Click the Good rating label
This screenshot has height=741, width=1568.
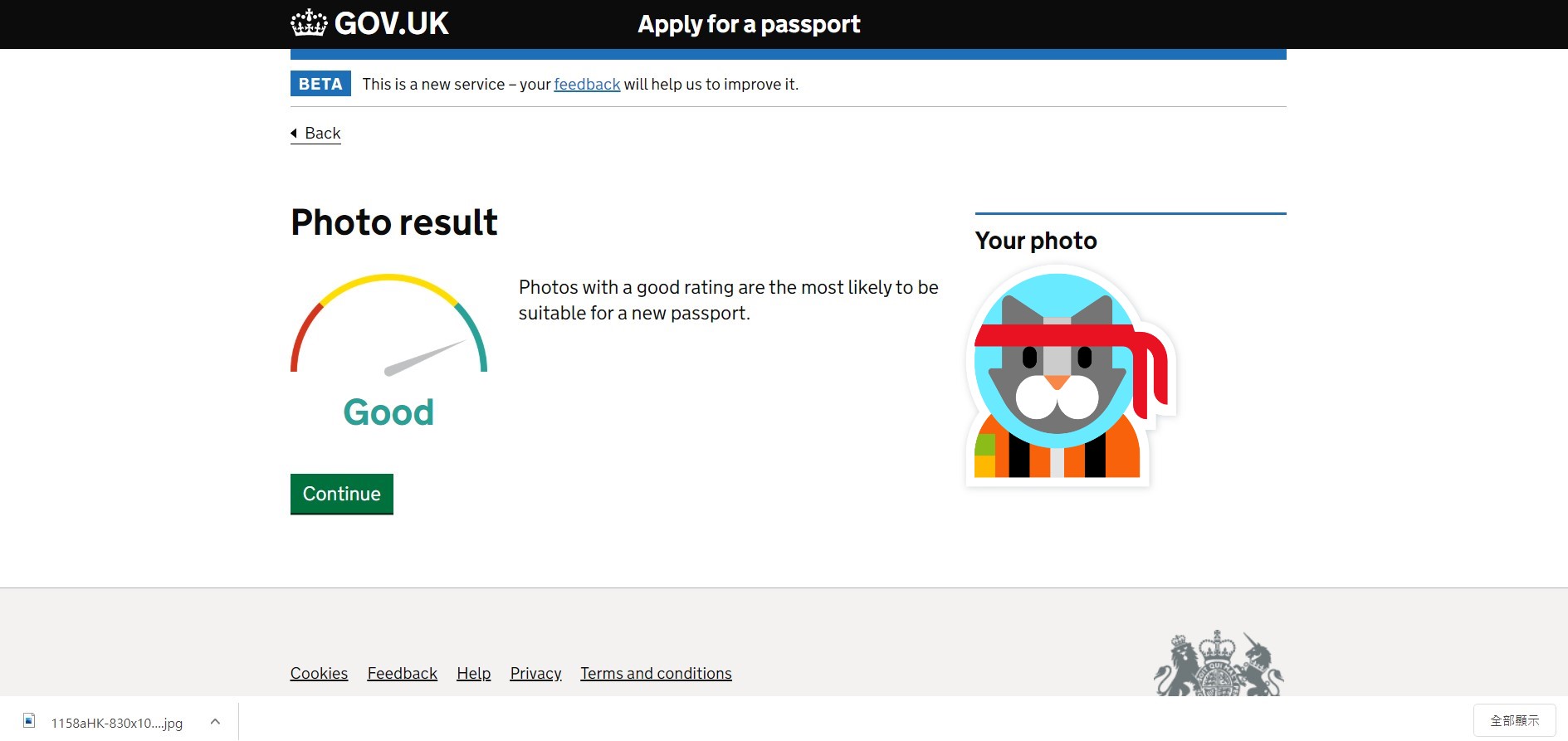(388, 412)
